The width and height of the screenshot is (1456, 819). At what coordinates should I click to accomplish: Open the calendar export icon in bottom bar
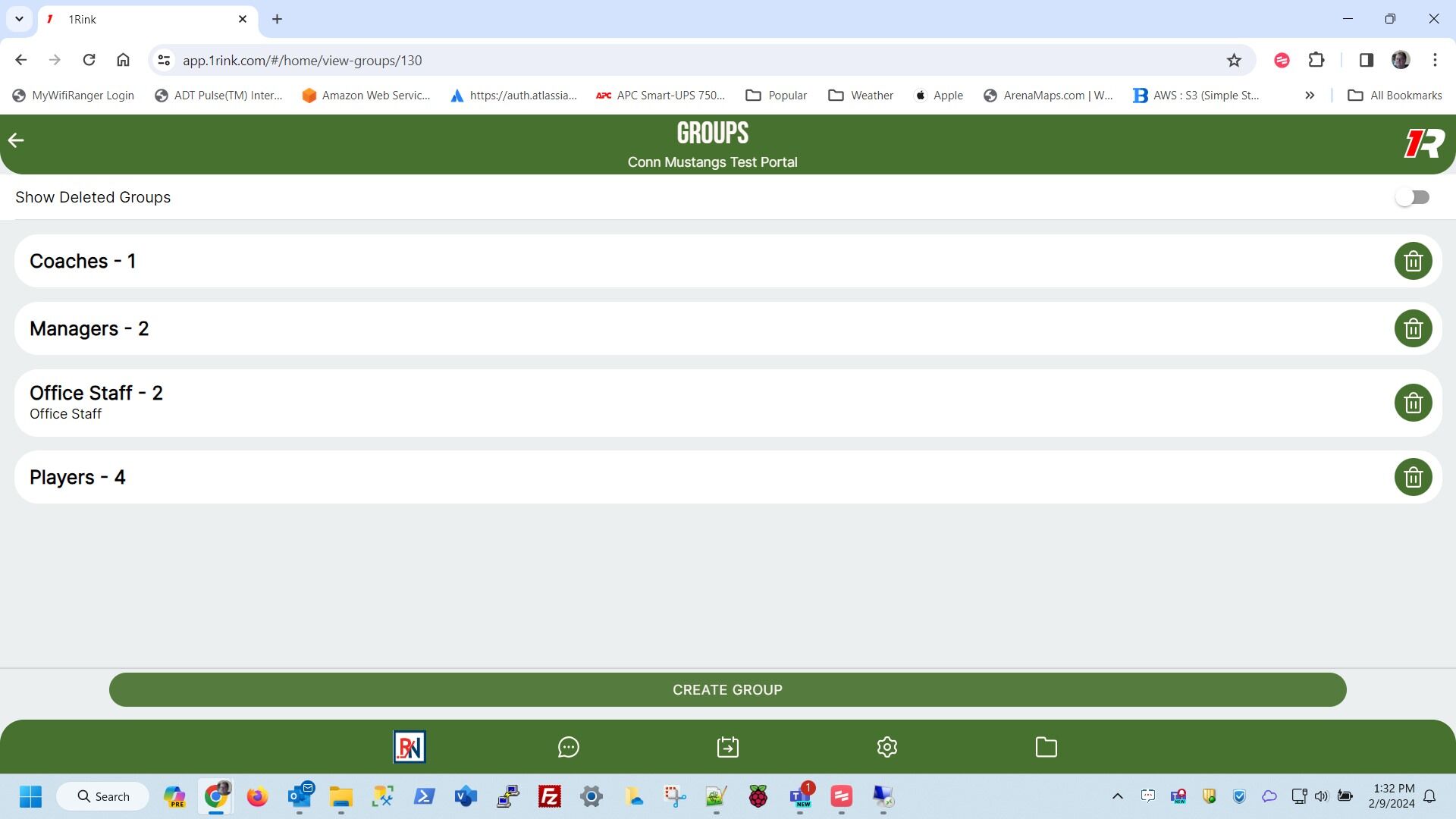727,747
